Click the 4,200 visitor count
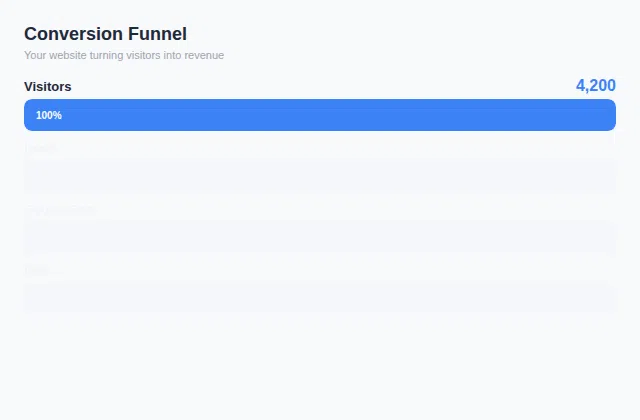Image resolution: width=640 pixels, height=420 pixels. tap(595, 86)
